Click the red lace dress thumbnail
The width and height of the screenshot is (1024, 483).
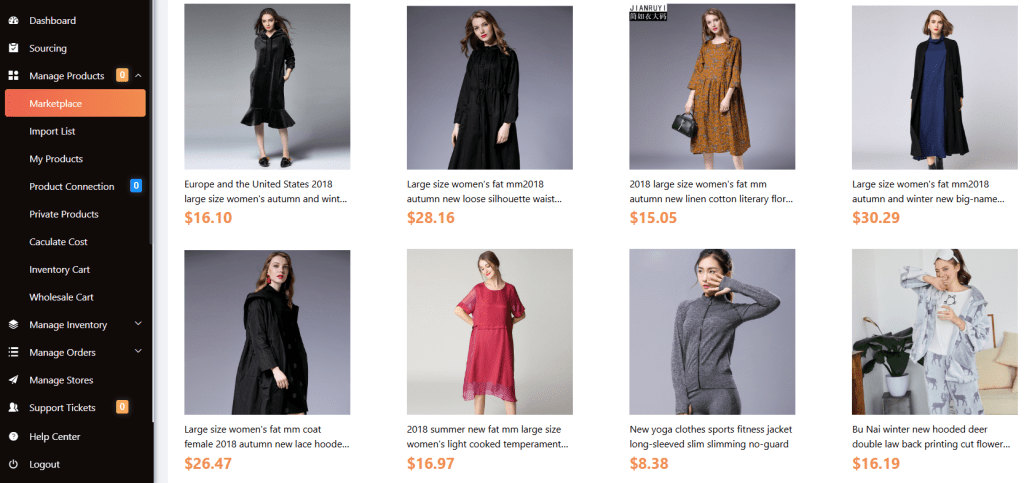tap(490, 332)
